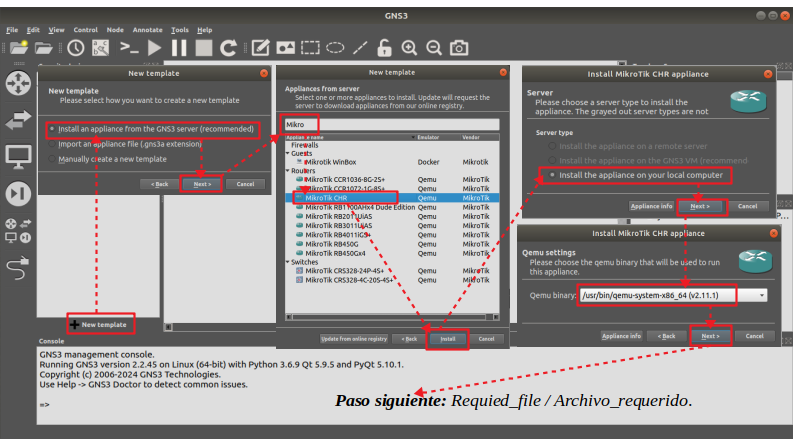Click Install in the appliances dialog
793x442 pixels.
point(448,339)
